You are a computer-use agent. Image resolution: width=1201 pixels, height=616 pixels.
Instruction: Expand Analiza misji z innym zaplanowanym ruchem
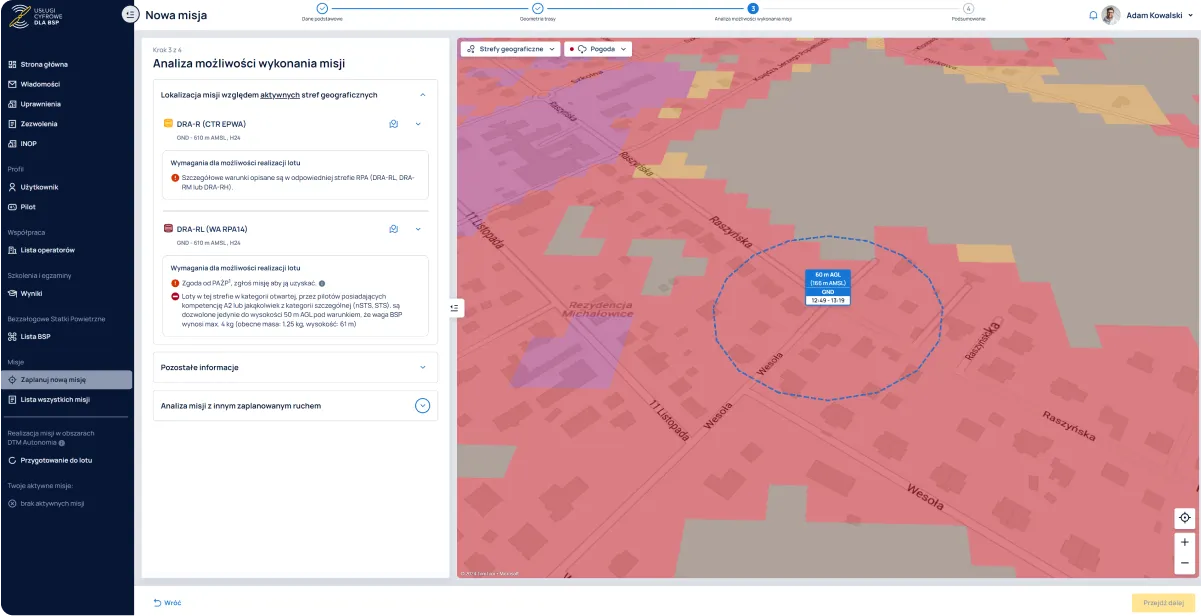[x=422, y=406]
